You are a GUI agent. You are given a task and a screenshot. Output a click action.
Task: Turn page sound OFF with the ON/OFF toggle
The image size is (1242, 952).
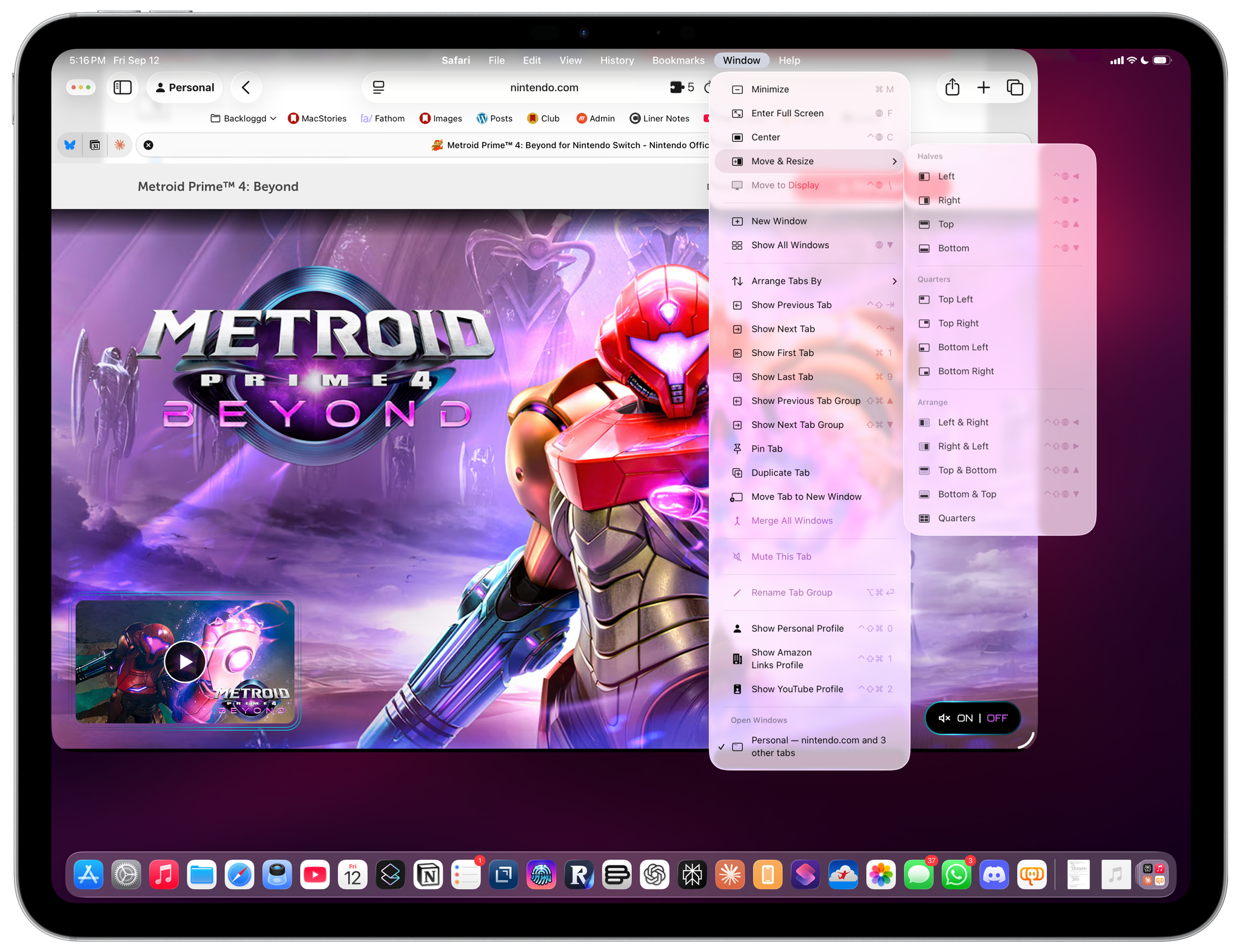(x=996, y=718)
